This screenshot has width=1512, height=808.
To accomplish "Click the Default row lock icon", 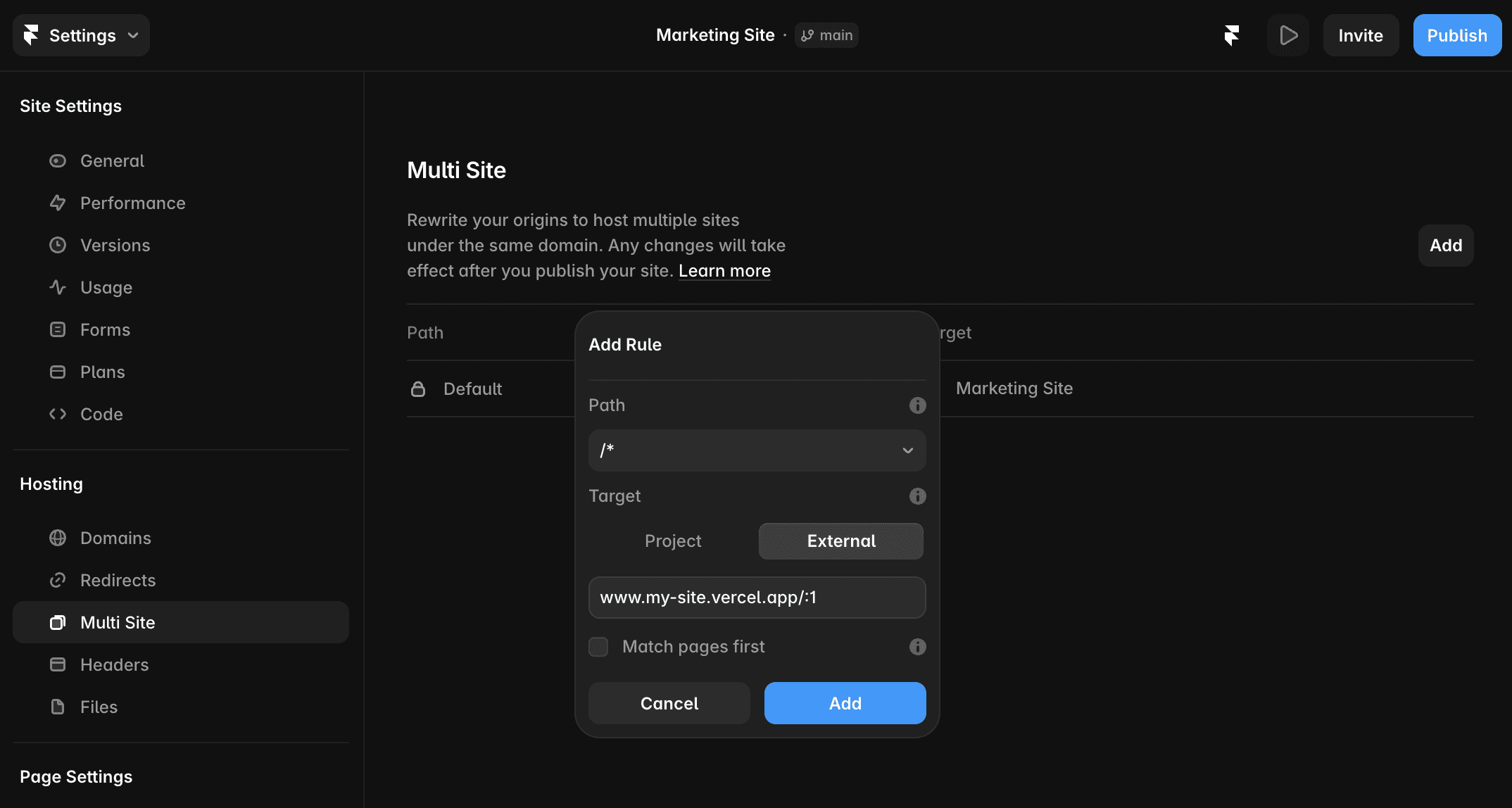I will 418,389.
